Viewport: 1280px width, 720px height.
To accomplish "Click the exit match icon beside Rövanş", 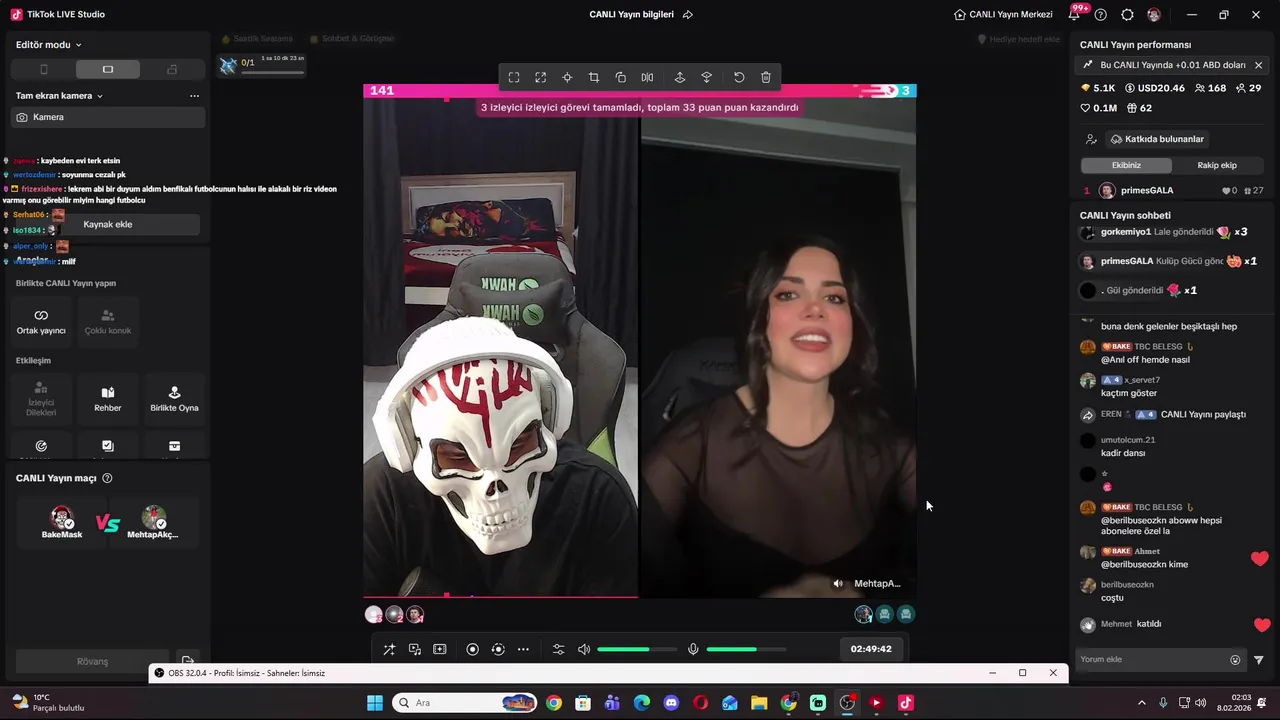I will coord(187,661).
